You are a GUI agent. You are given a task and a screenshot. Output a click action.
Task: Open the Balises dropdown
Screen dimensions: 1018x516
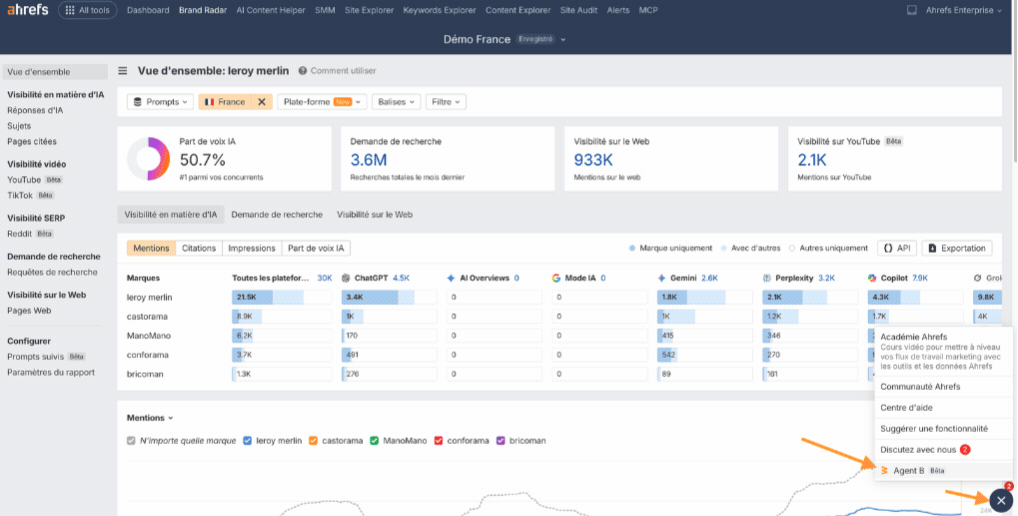click(x=396, y=102)
